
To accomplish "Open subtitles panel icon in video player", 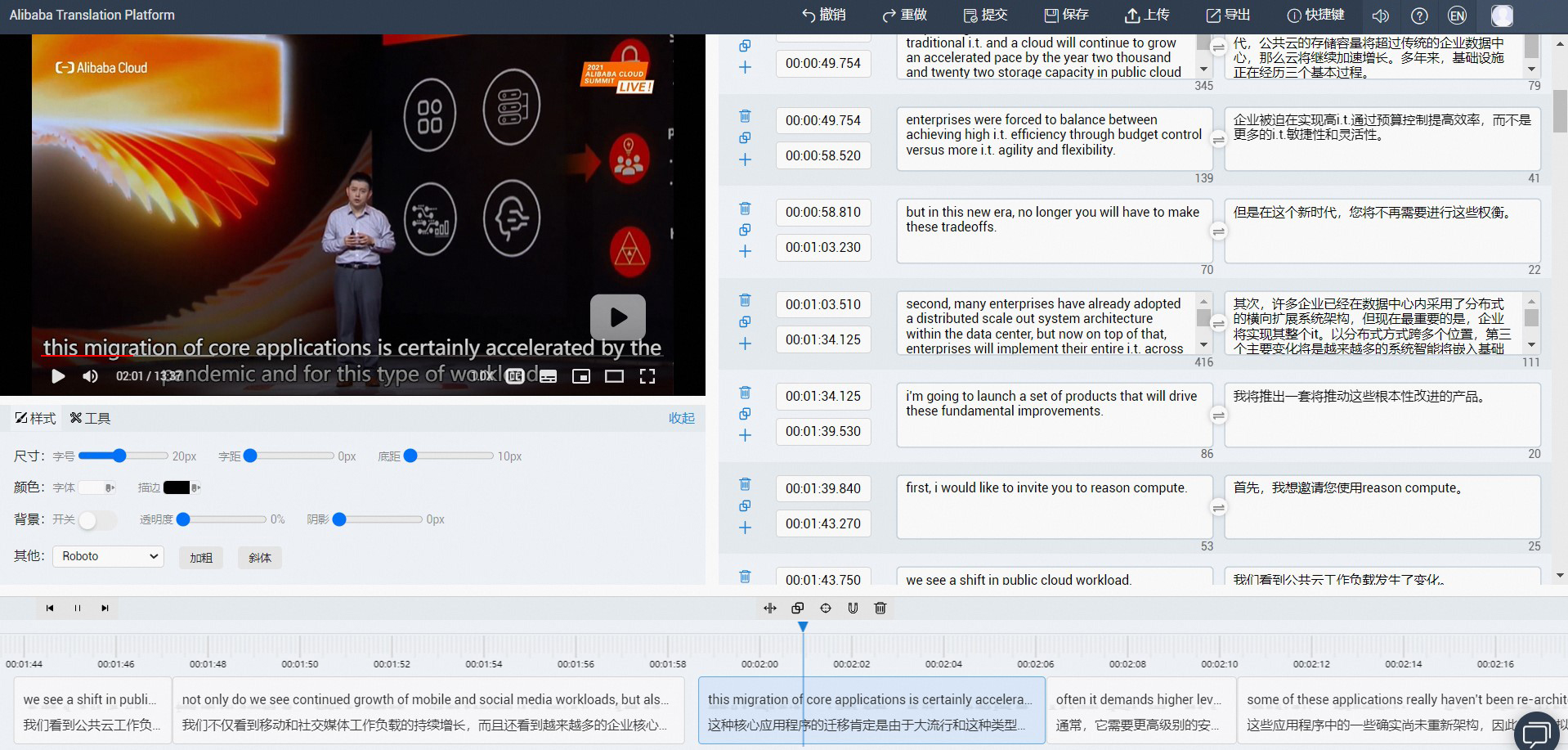I will (548, 376).
